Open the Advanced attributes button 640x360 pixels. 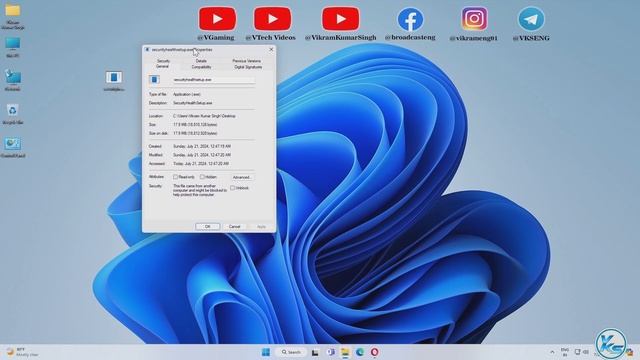tap(242, 178)
